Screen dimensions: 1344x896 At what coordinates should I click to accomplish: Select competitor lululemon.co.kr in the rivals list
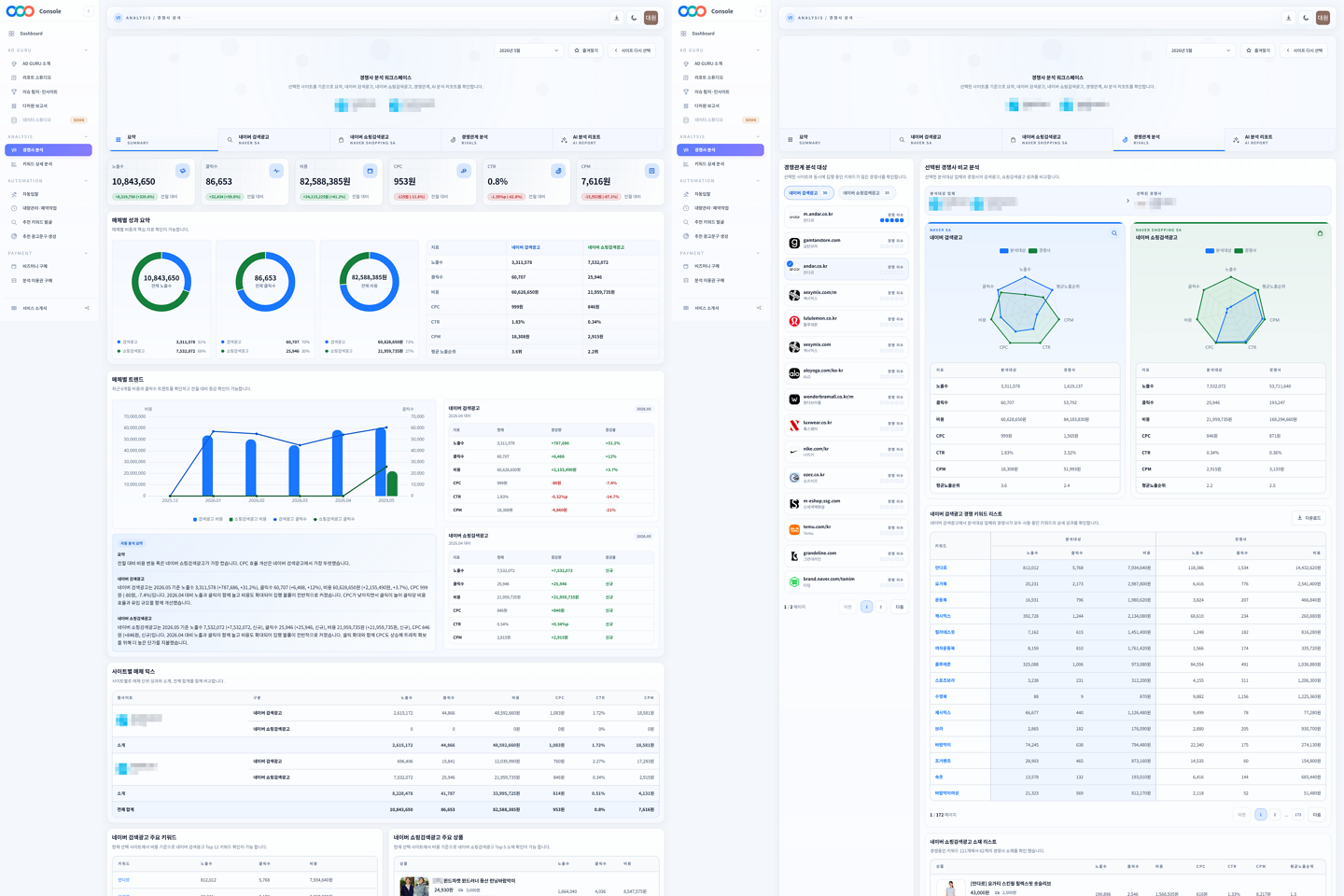click(x=846, y=321)
